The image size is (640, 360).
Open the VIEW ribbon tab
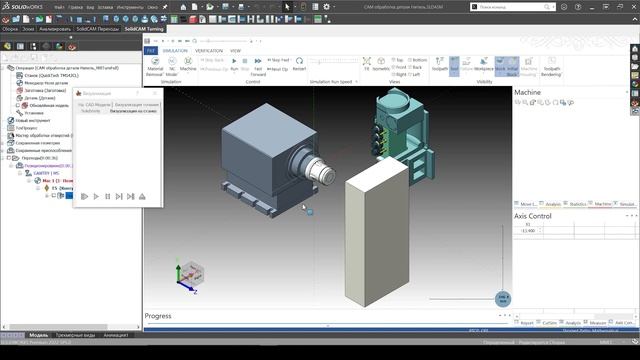(236, 51)
